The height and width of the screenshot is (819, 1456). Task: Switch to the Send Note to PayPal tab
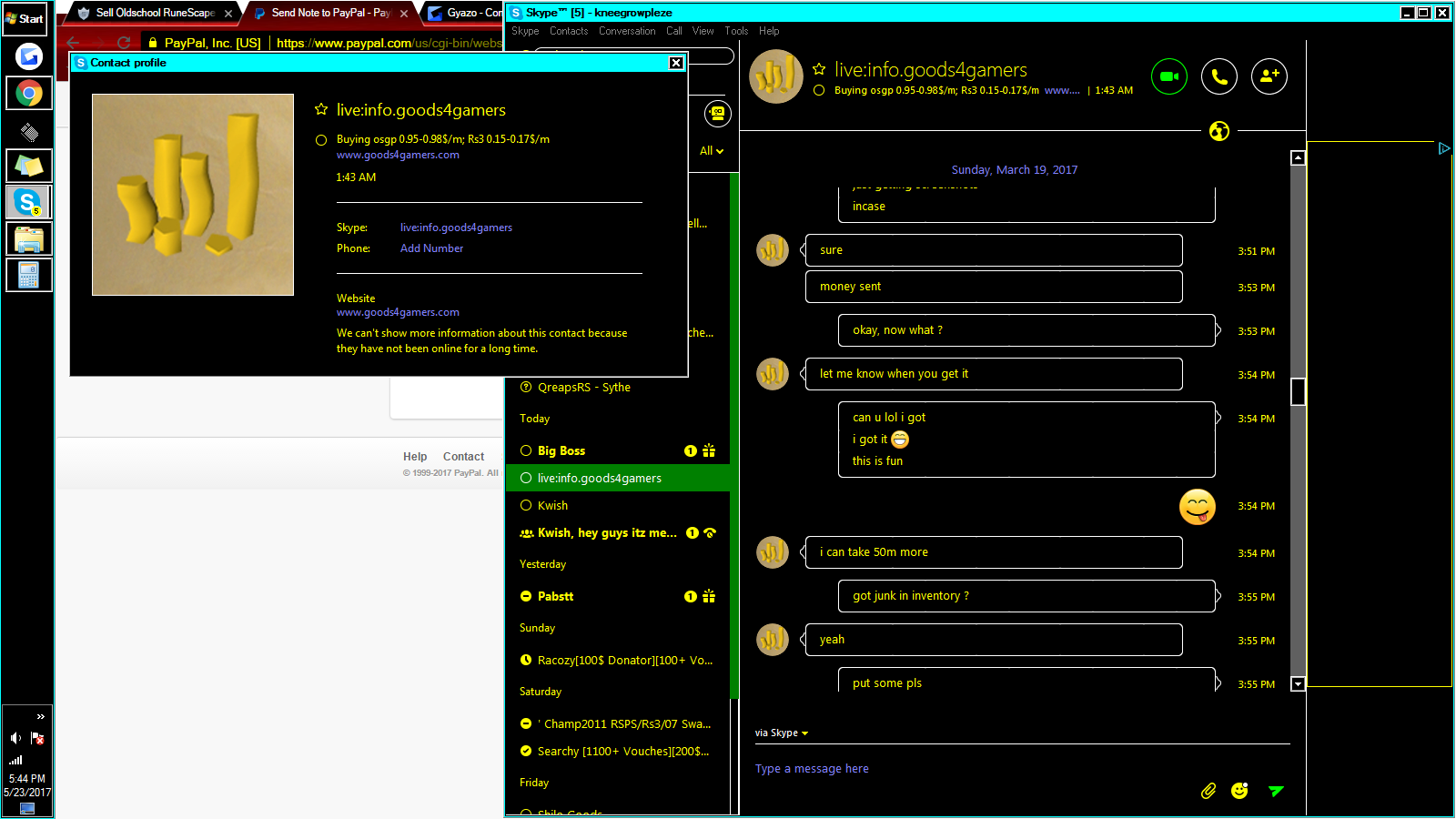[329, 13]
